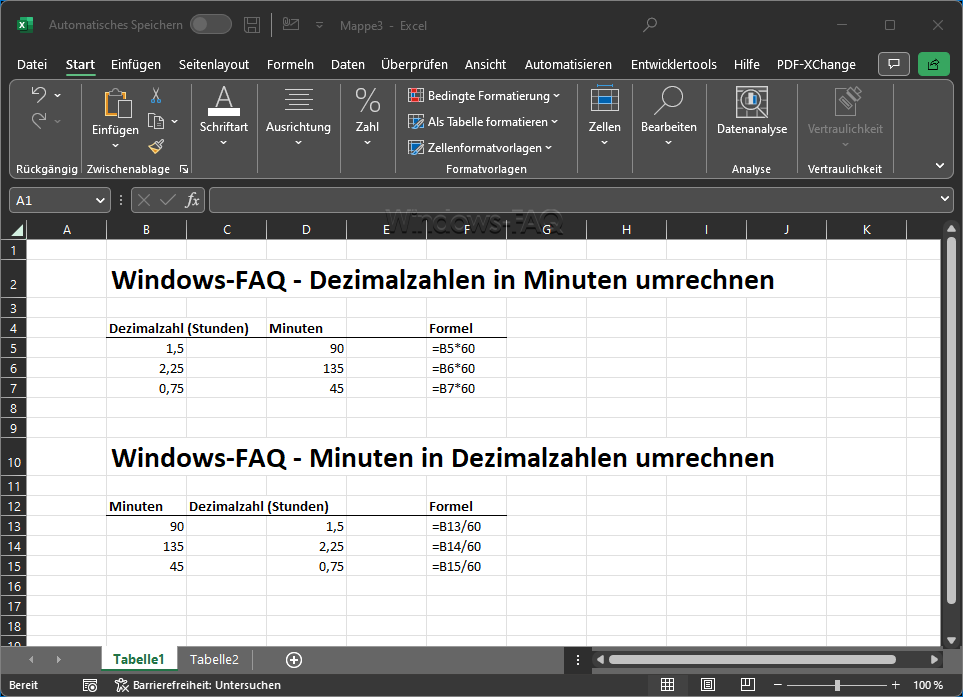Add a new sheet with plus icon

[x=294, y=660]
